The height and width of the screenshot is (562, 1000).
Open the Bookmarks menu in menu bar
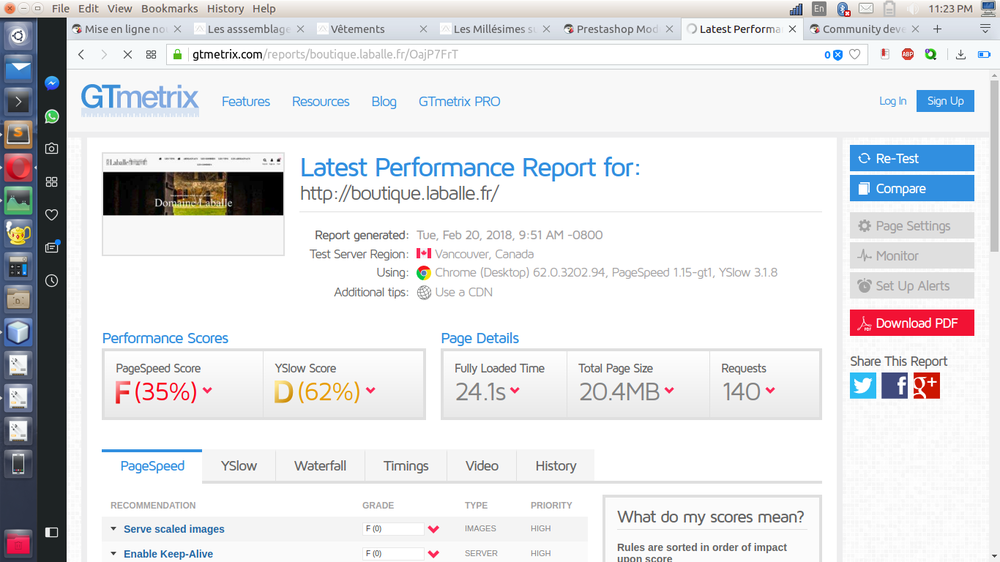(170, 9)
